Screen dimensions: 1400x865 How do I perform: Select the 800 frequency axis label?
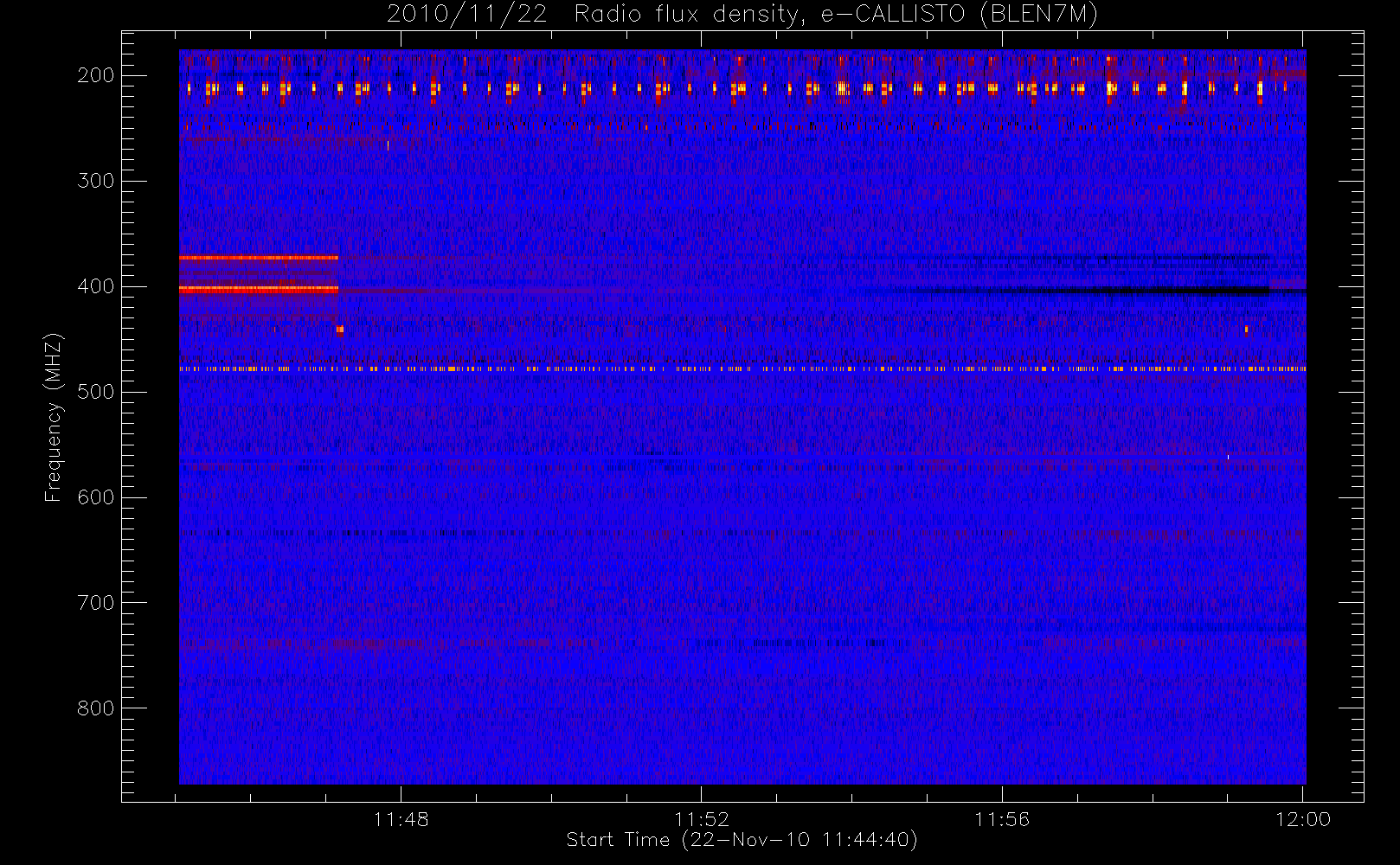pos(96,708)
